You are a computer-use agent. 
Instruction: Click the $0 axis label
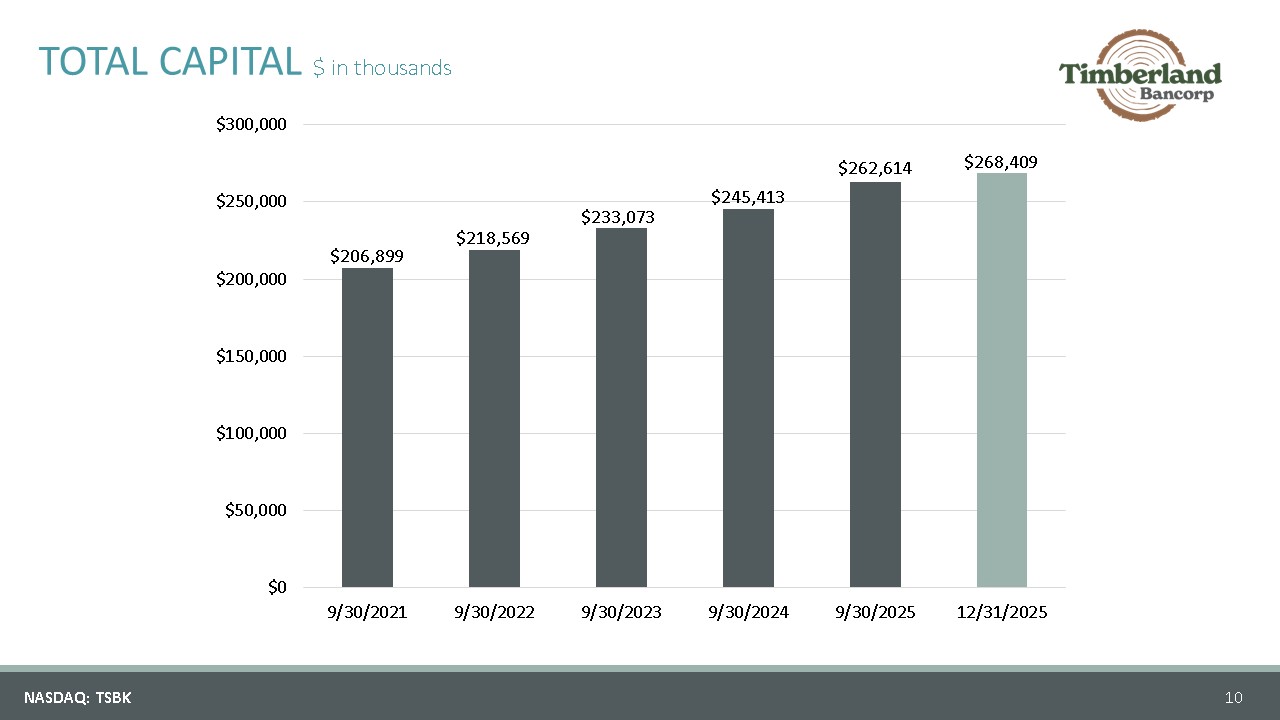[277, 587]
